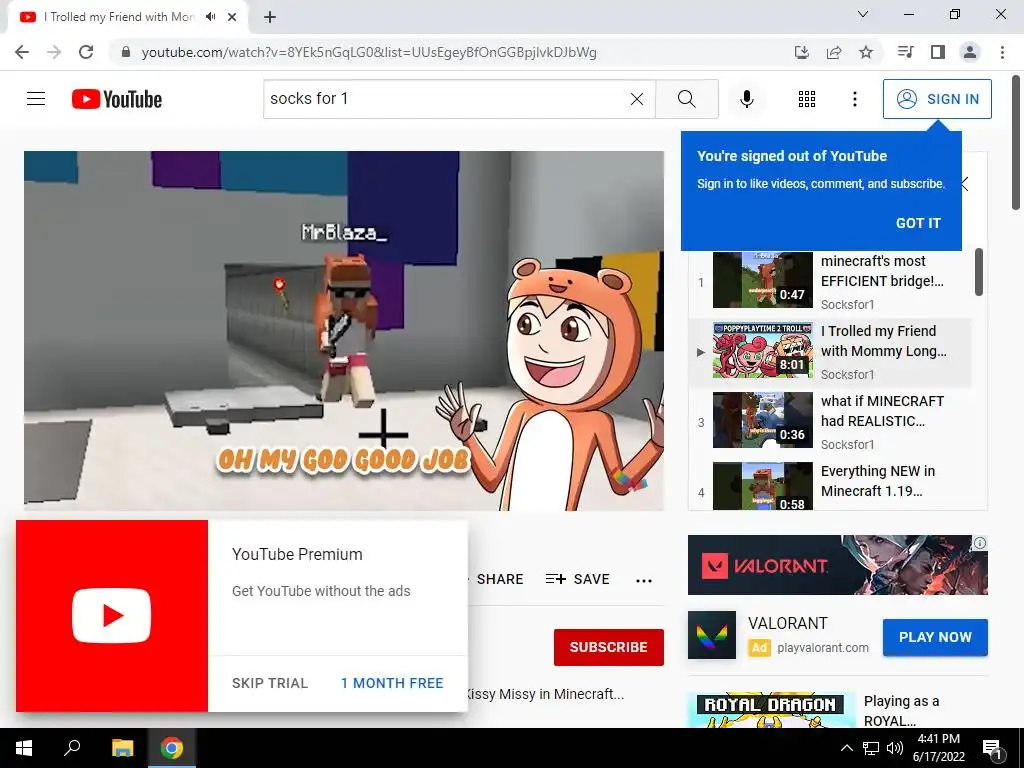
Task: Click PLAY NOW for Valorant ad
Action: (935, 637)
